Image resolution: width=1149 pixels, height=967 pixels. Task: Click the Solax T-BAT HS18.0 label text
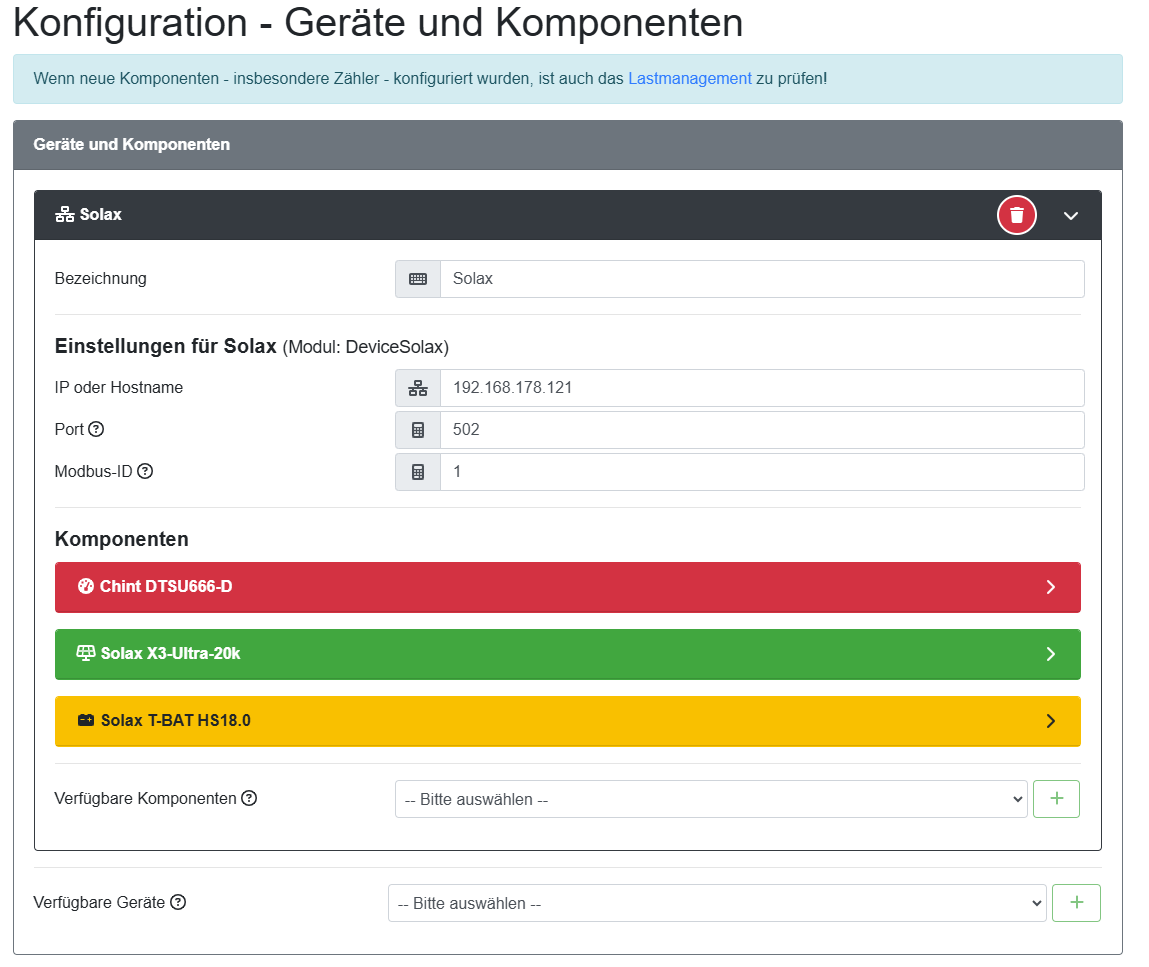point(176,721)
